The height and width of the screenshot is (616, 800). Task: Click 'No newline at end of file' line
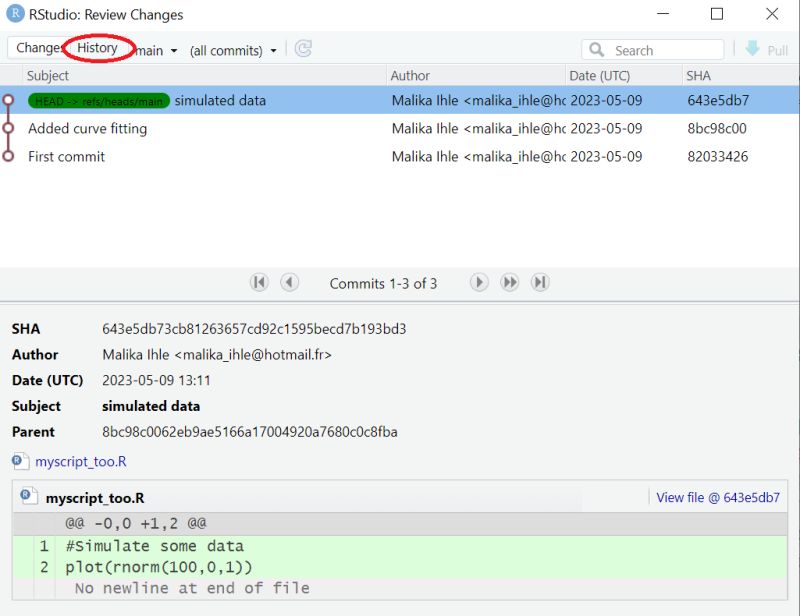(x=192, y=588)
